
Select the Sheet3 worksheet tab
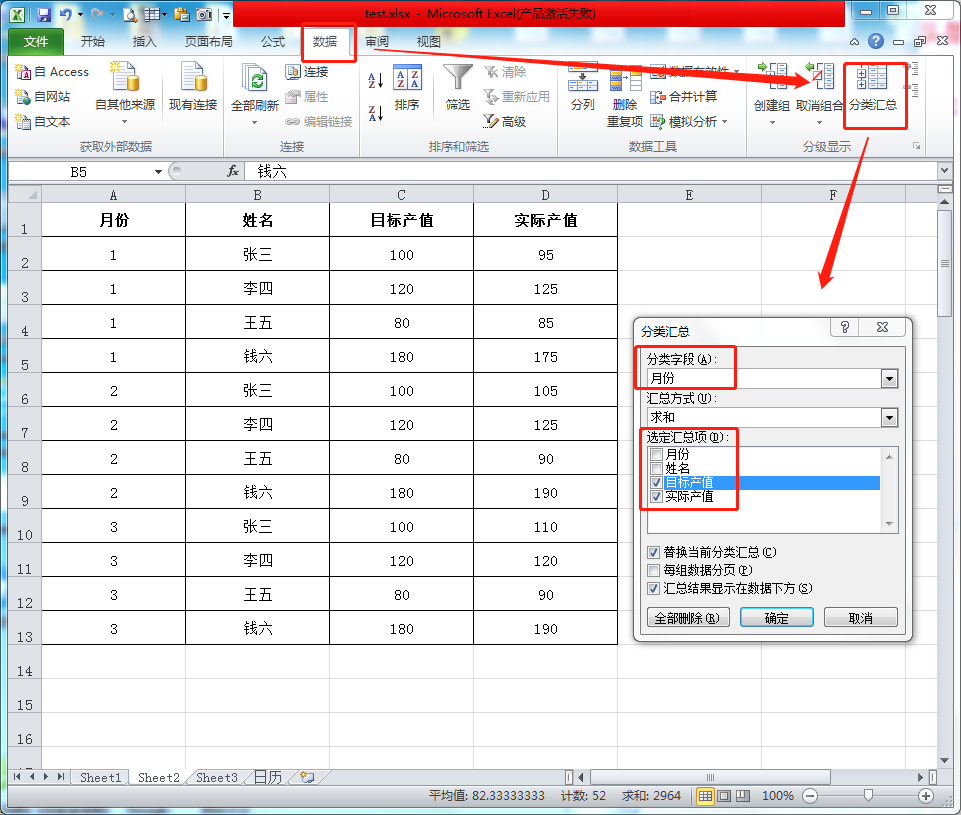(x=216, y=778)
